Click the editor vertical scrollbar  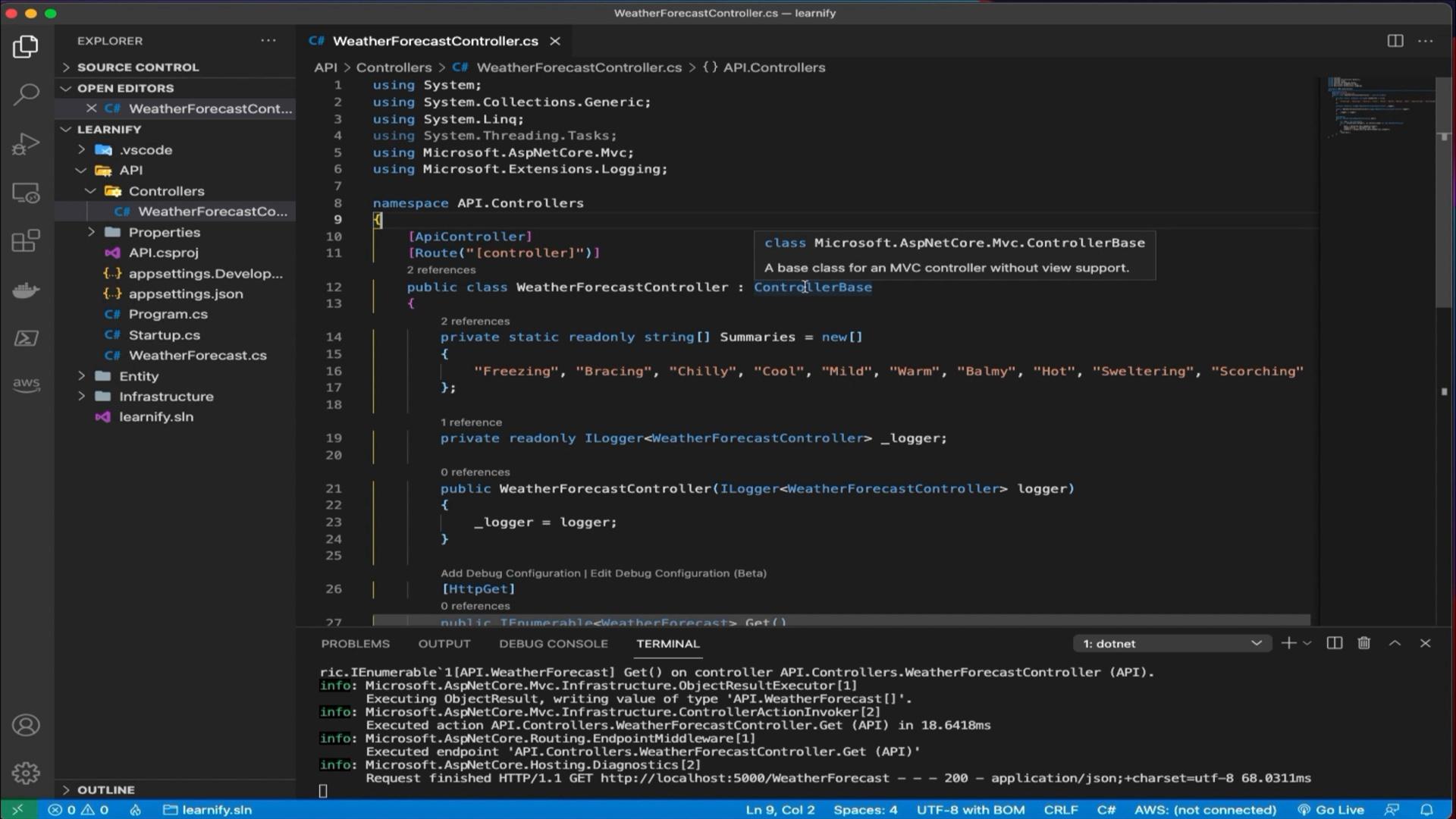coord(1444,191)
